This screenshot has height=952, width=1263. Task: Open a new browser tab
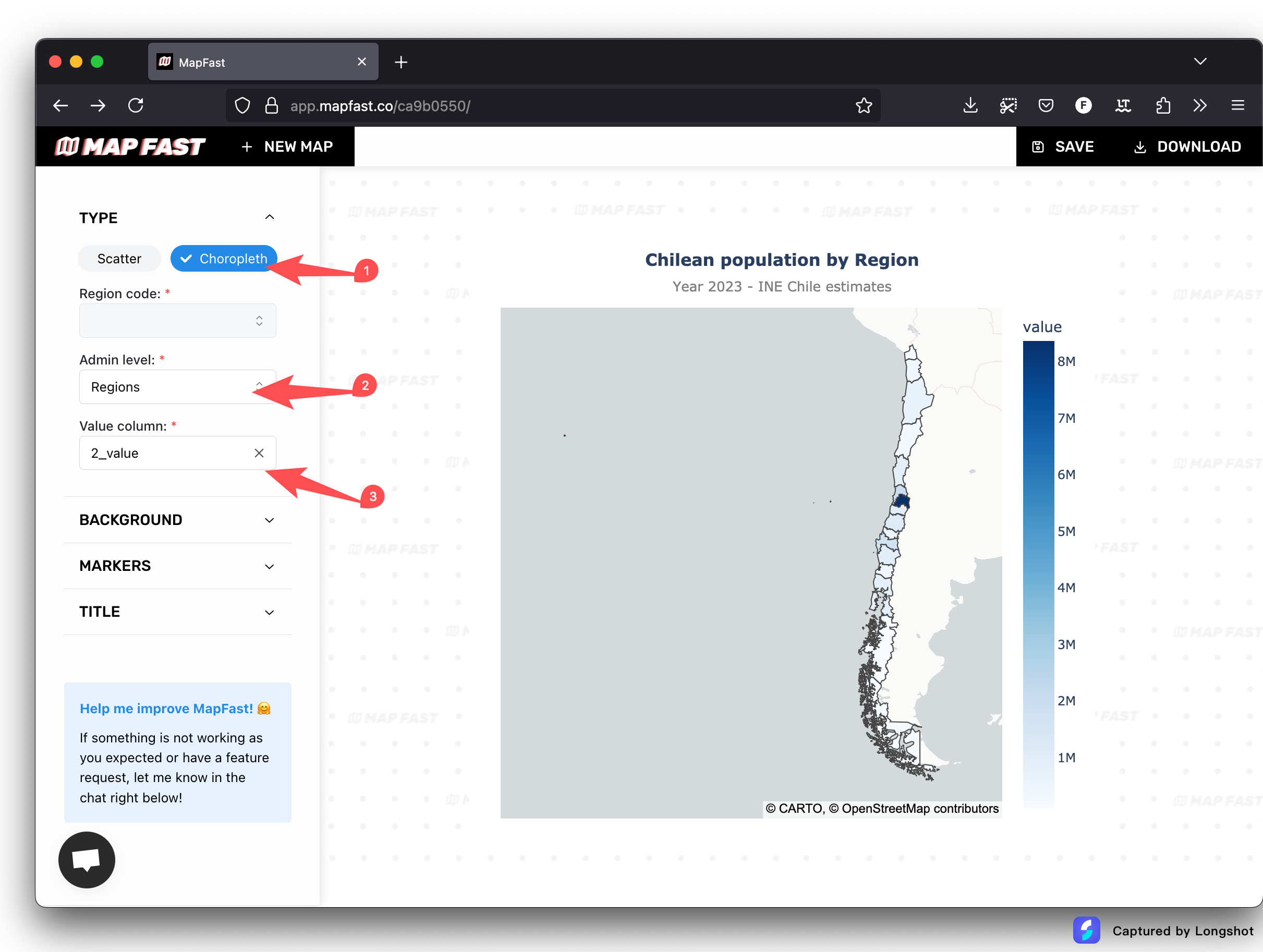pyautogui.click(x=401, y=62)
